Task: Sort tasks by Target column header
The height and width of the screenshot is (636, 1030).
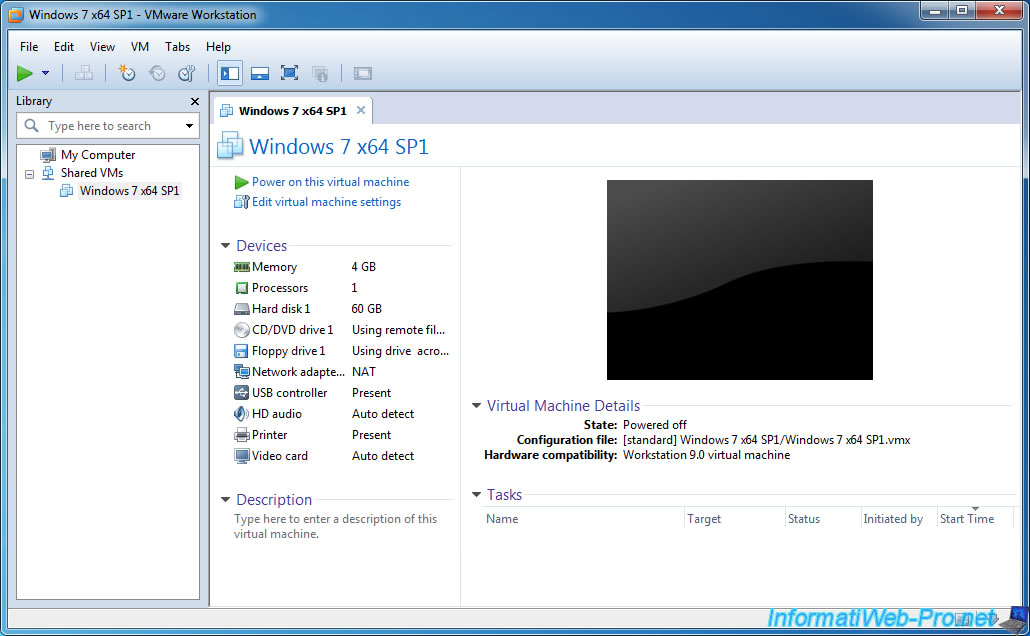Action: coord(734,519)
